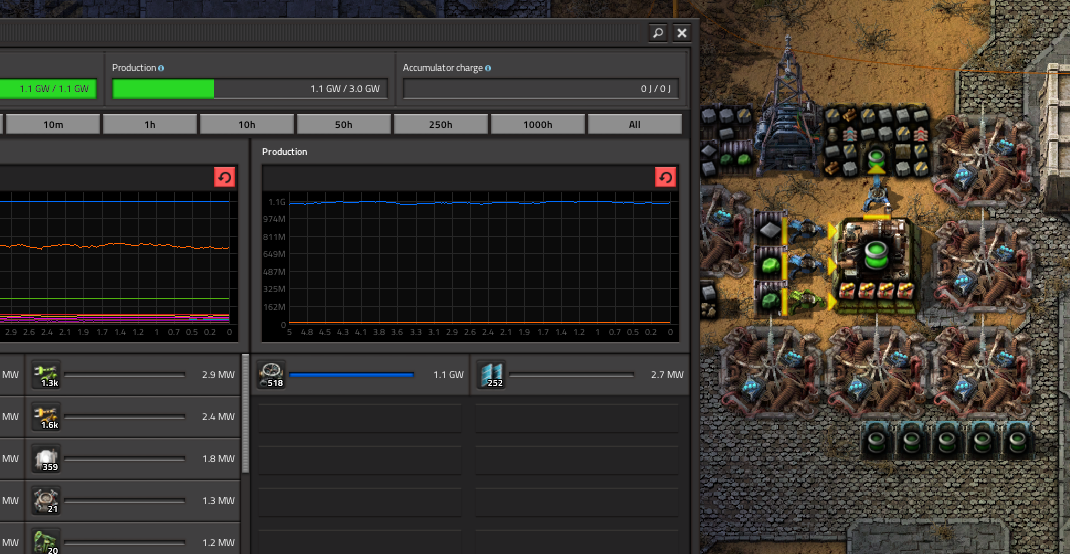Click the '1.2 MW' consumption value

point(218,543)
